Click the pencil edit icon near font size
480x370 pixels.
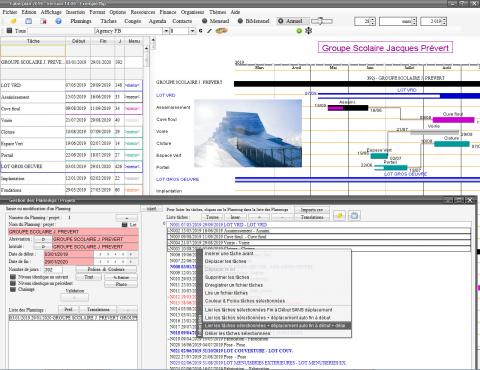tap(209, 31)
